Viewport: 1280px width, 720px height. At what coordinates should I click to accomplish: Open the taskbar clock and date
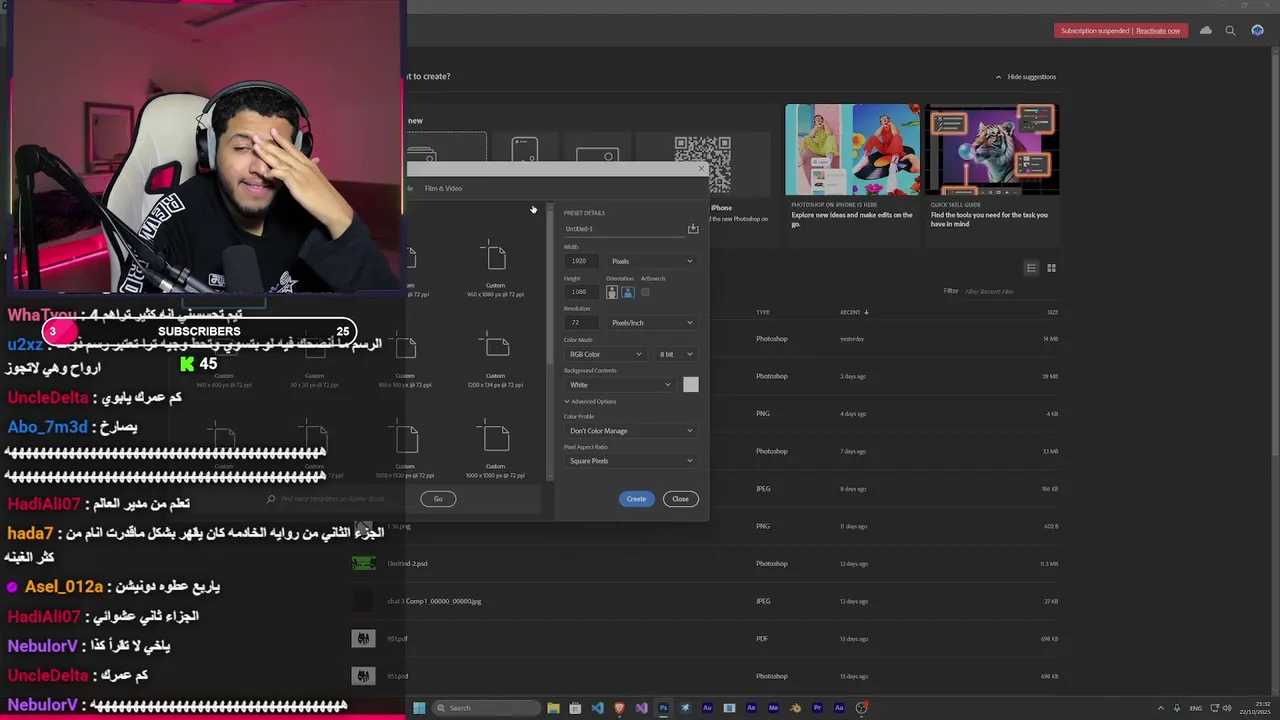pyautogui.click(x=1255, y=708)
